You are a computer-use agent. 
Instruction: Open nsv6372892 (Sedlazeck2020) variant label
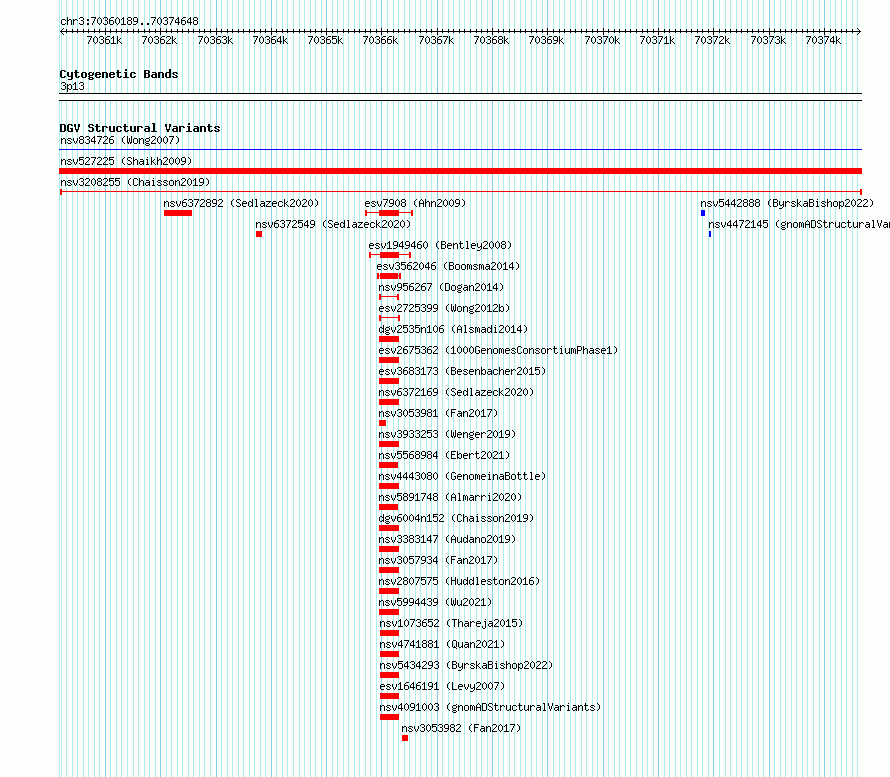[241, 203]
